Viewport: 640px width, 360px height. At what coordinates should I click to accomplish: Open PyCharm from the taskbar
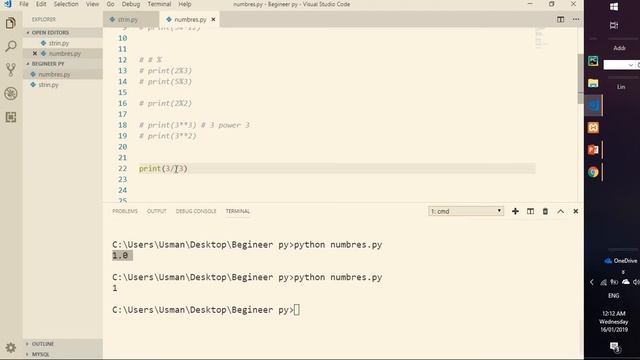pyautogui.click(x=593, y=61)
